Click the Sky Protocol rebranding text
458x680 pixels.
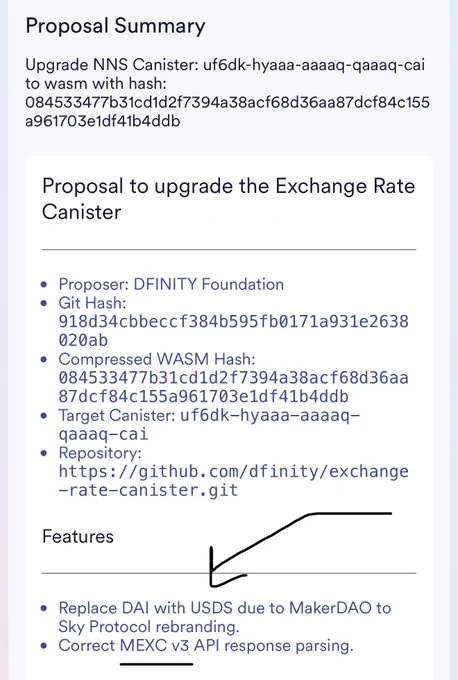pyautogui.click(x=149, y=627)
